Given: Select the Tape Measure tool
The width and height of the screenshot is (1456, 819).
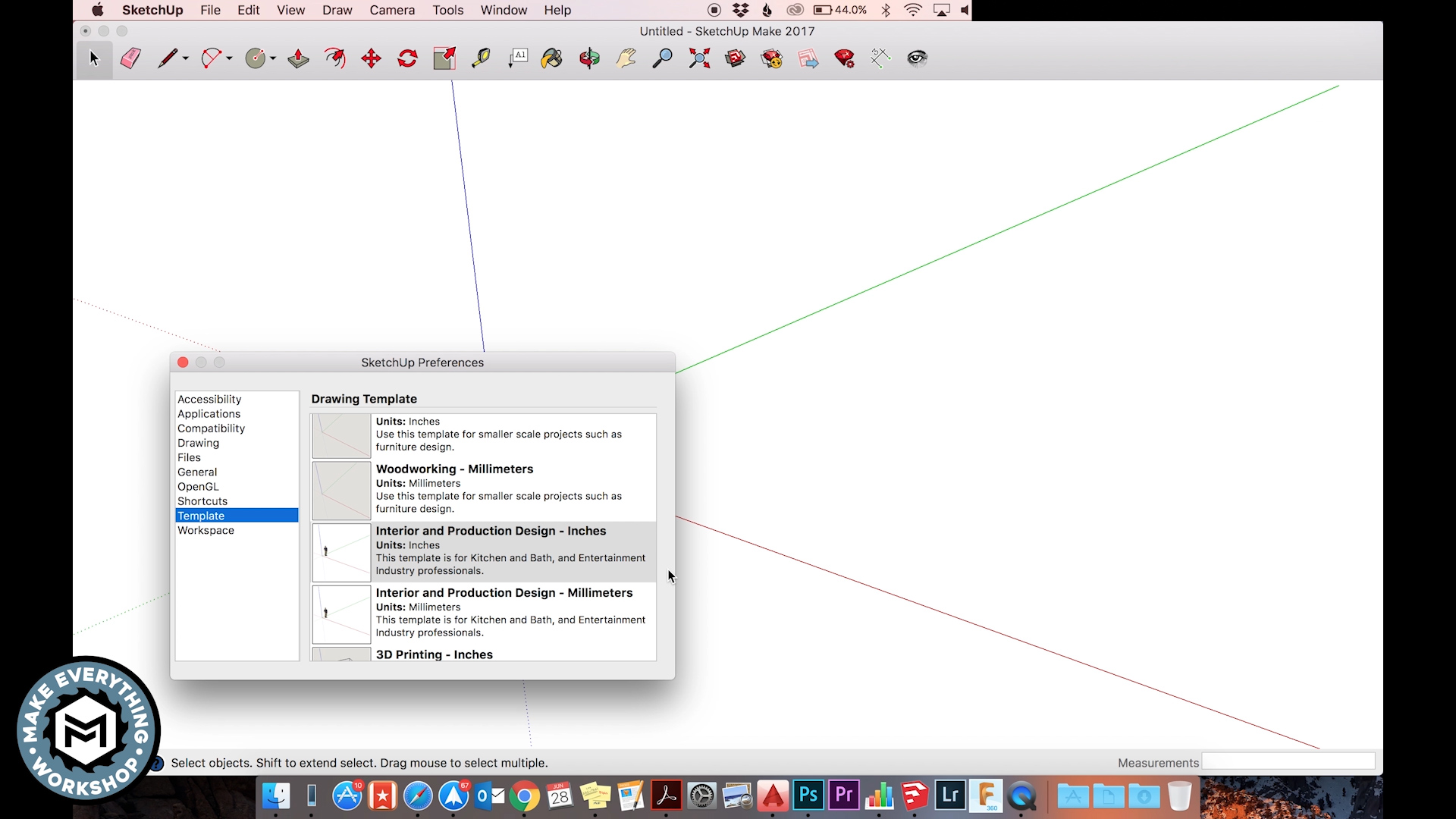Looking at the screenshot, I should pyautogui.click(x=481, y=58).
